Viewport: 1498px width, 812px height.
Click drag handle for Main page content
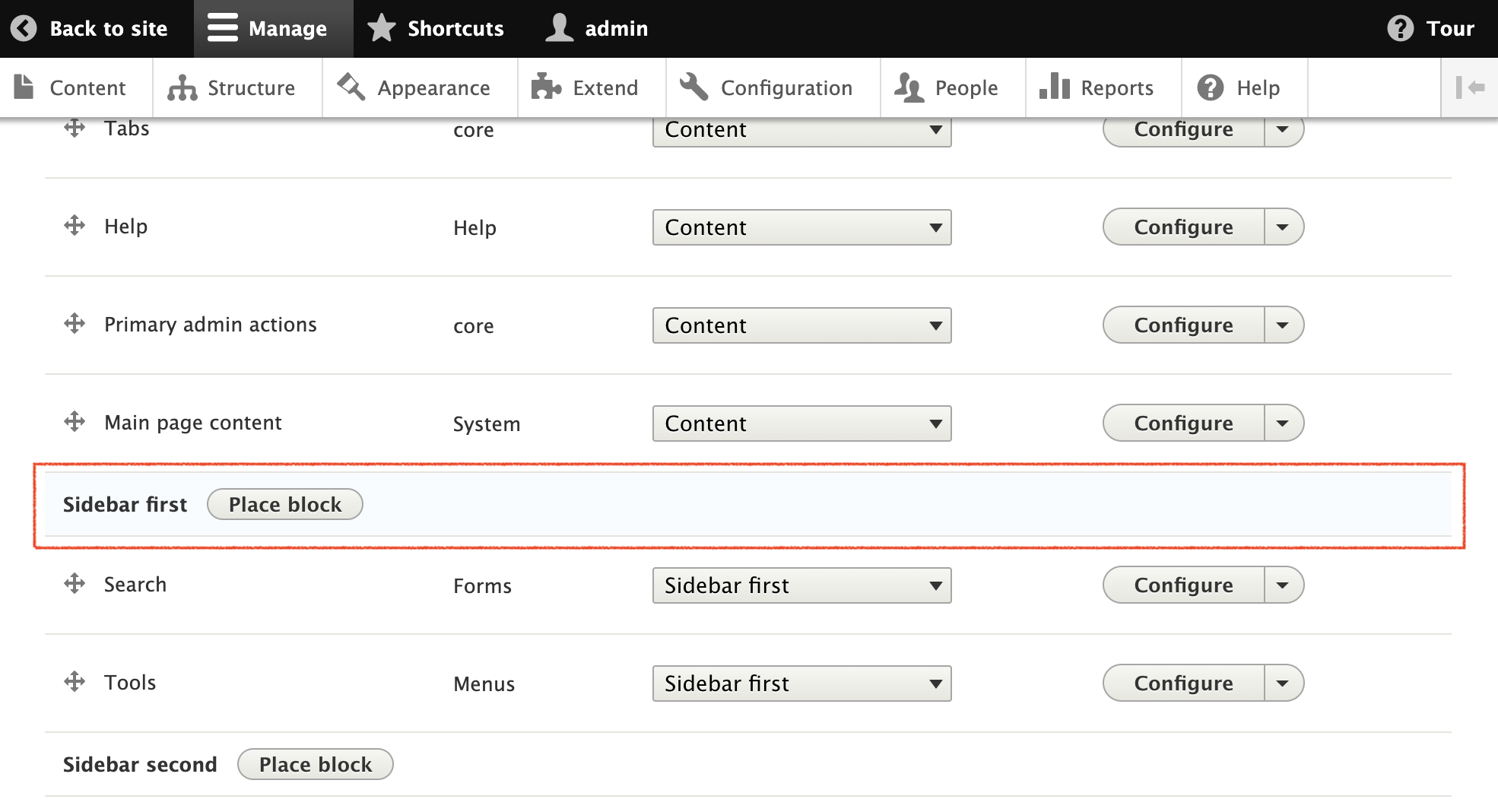coord(75,422)
